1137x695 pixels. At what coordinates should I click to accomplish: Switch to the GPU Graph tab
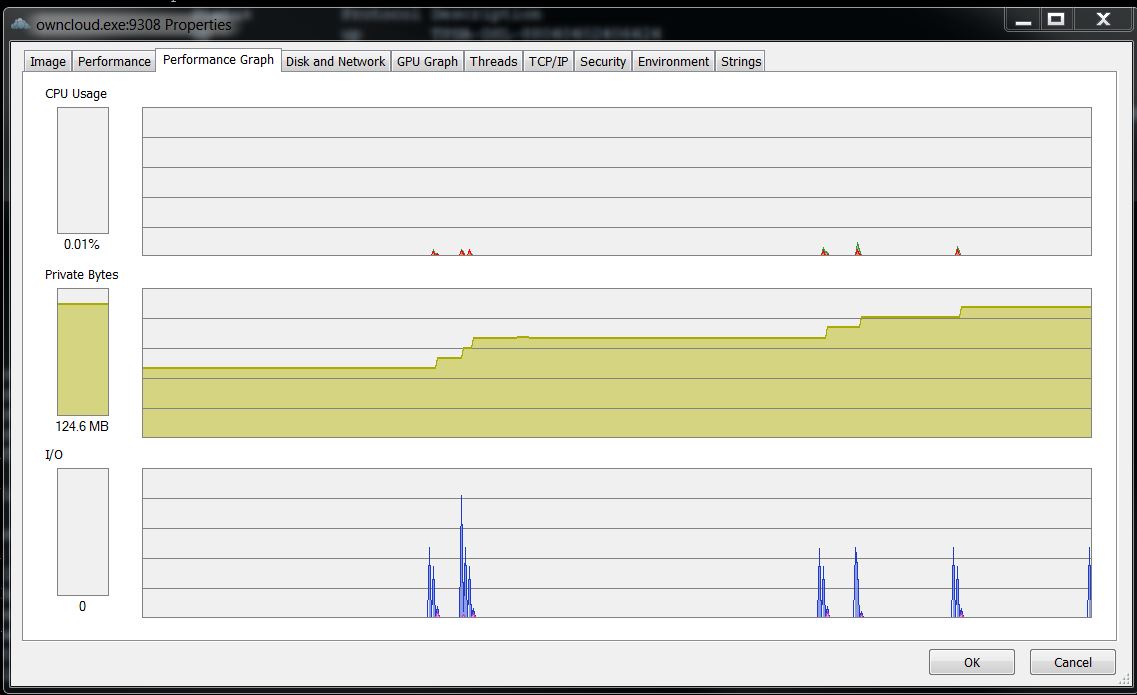click(x=427, y=62)
